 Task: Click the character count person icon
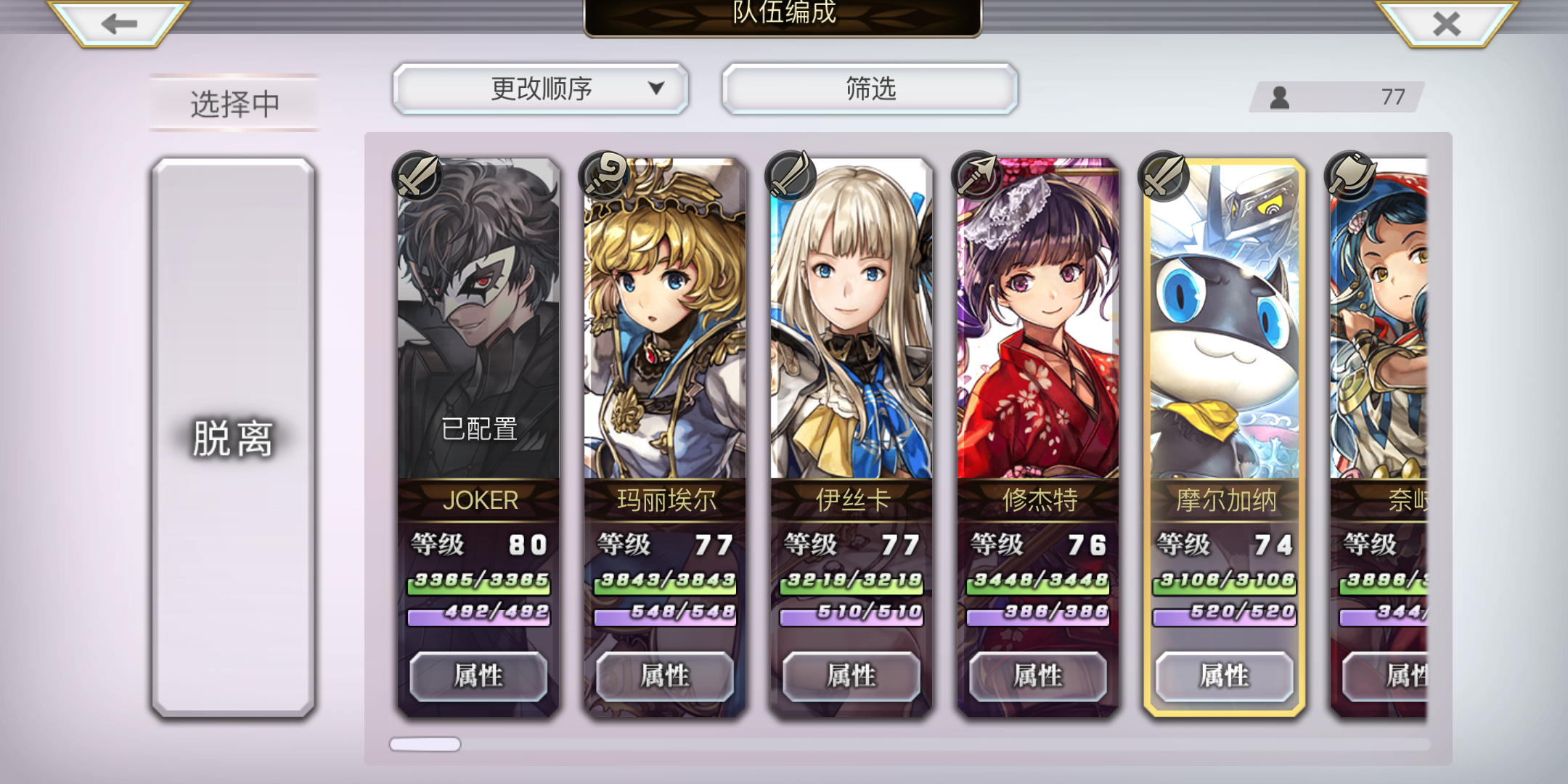[1280, 97]
